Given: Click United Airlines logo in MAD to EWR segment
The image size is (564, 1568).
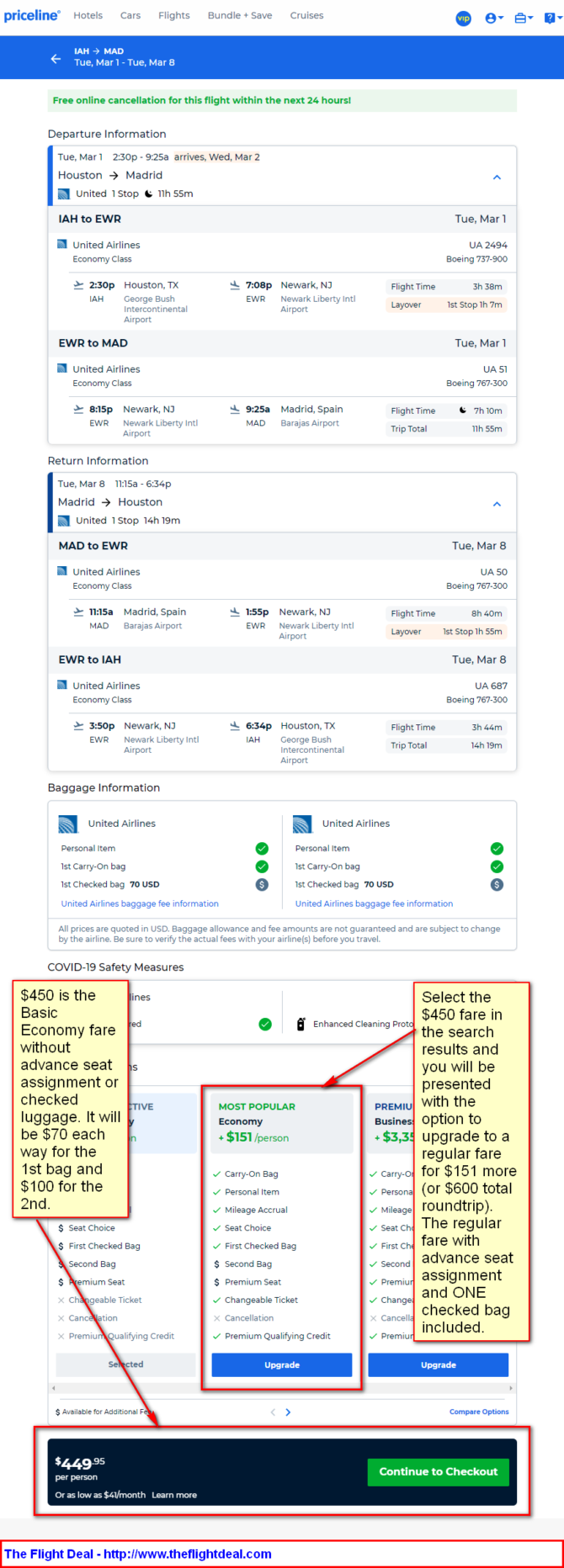Looking at the screenshot, I should click(x=61, y=571).
